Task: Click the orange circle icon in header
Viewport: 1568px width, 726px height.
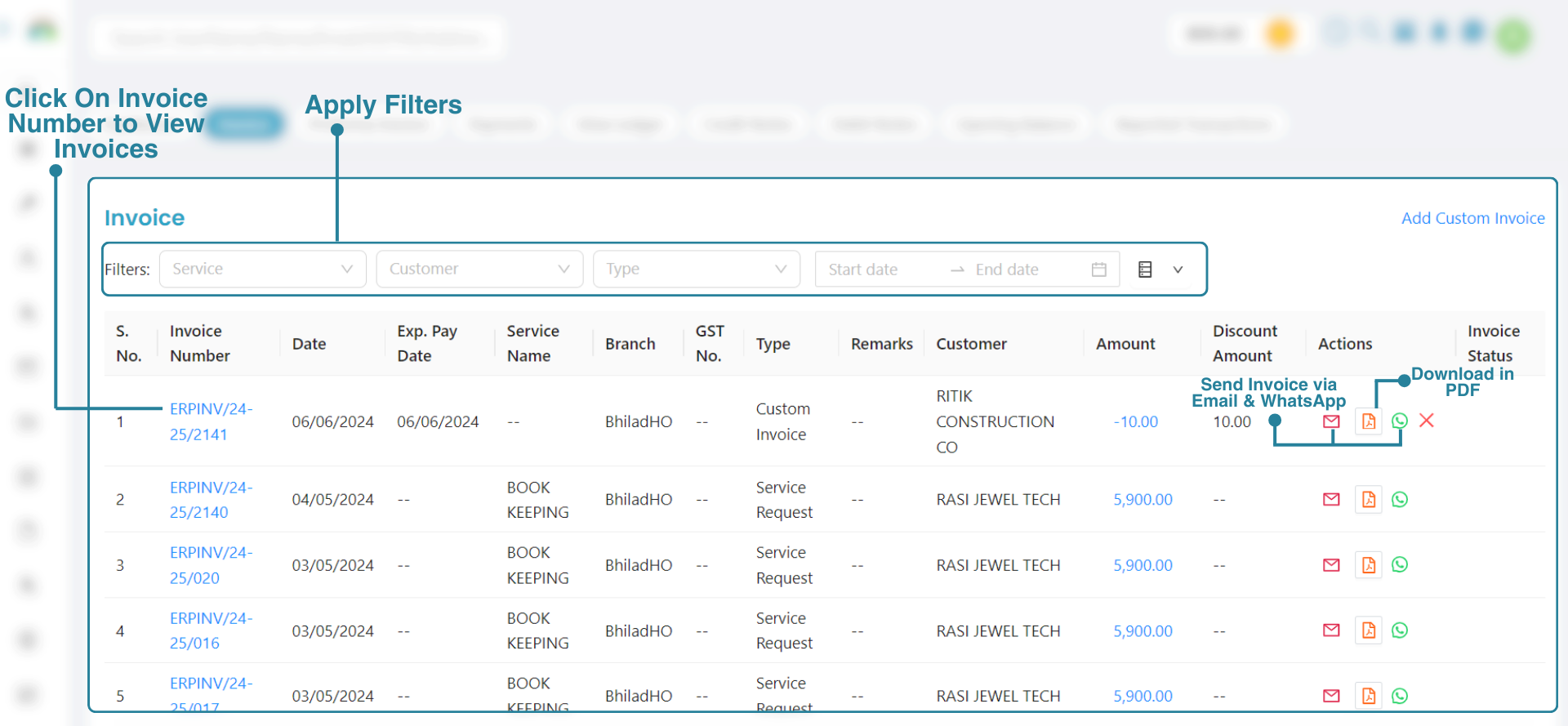Action: 1280,34
